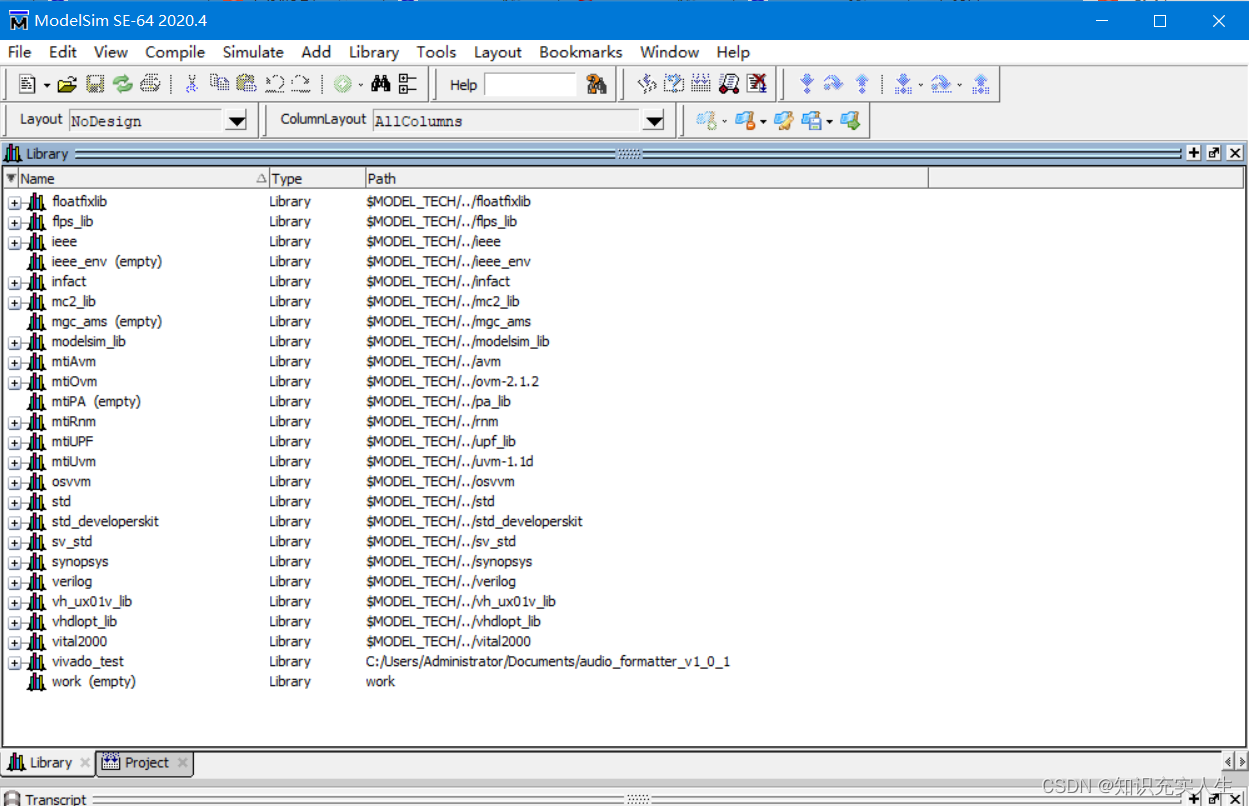Expand the floatfixlib library node
Screen dimensions: 1249x806
pyautogui.click(x=15, y=202)
